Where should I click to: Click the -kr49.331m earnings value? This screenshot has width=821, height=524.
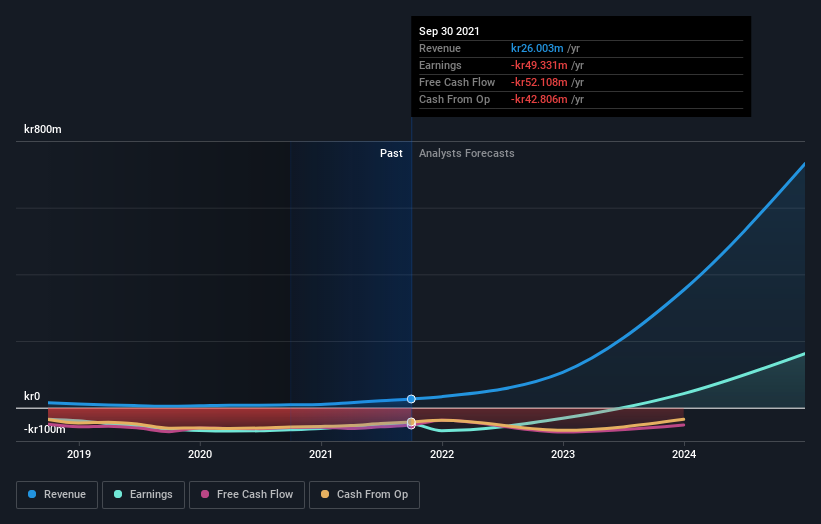click(539, 65)
